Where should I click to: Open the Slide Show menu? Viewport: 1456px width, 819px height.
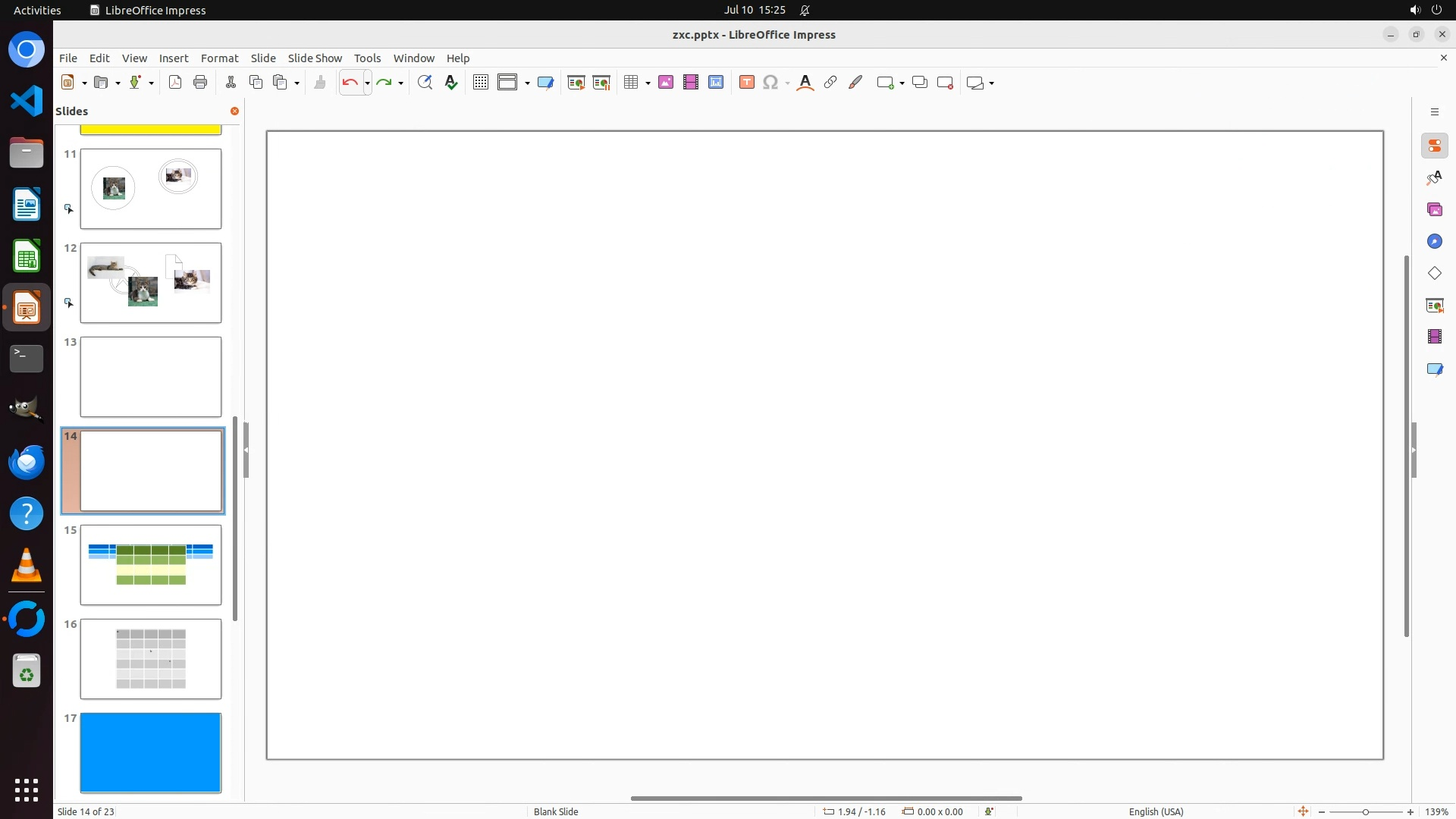click(x=315, y=58)
